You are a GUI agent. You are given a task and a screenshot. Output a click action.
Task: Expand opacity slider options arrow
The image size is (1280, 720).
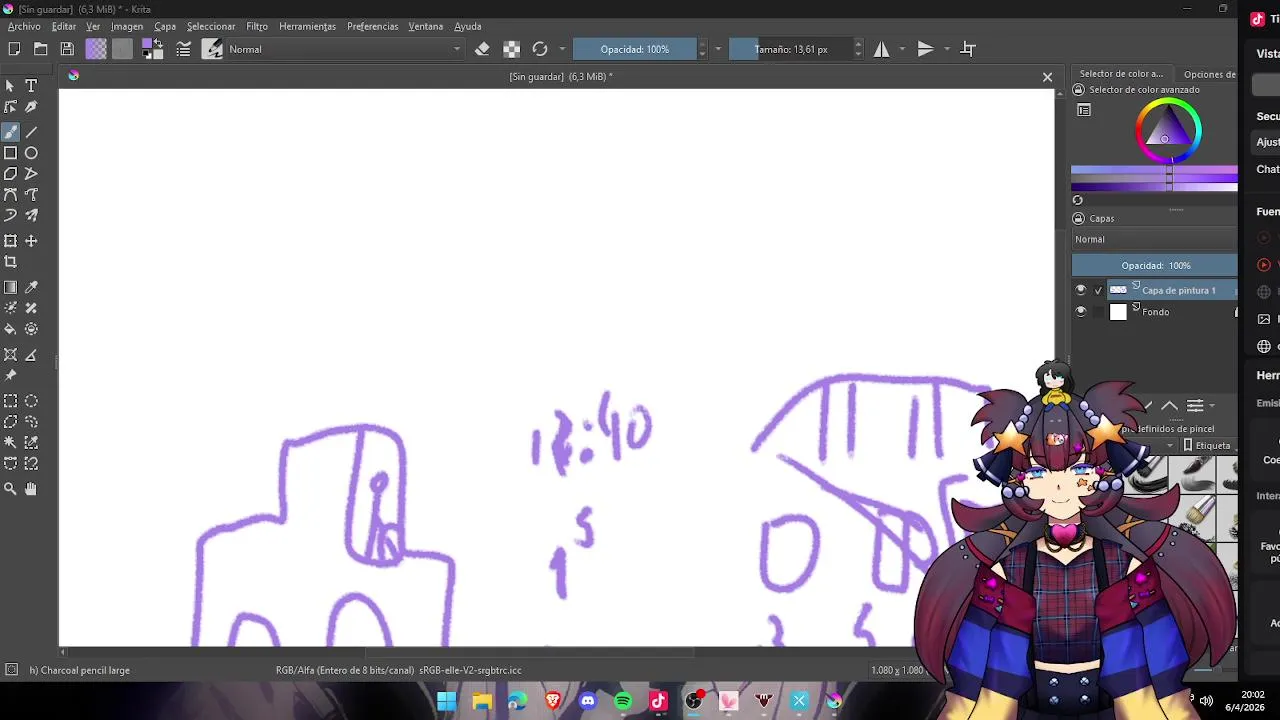tap(718, 49)
